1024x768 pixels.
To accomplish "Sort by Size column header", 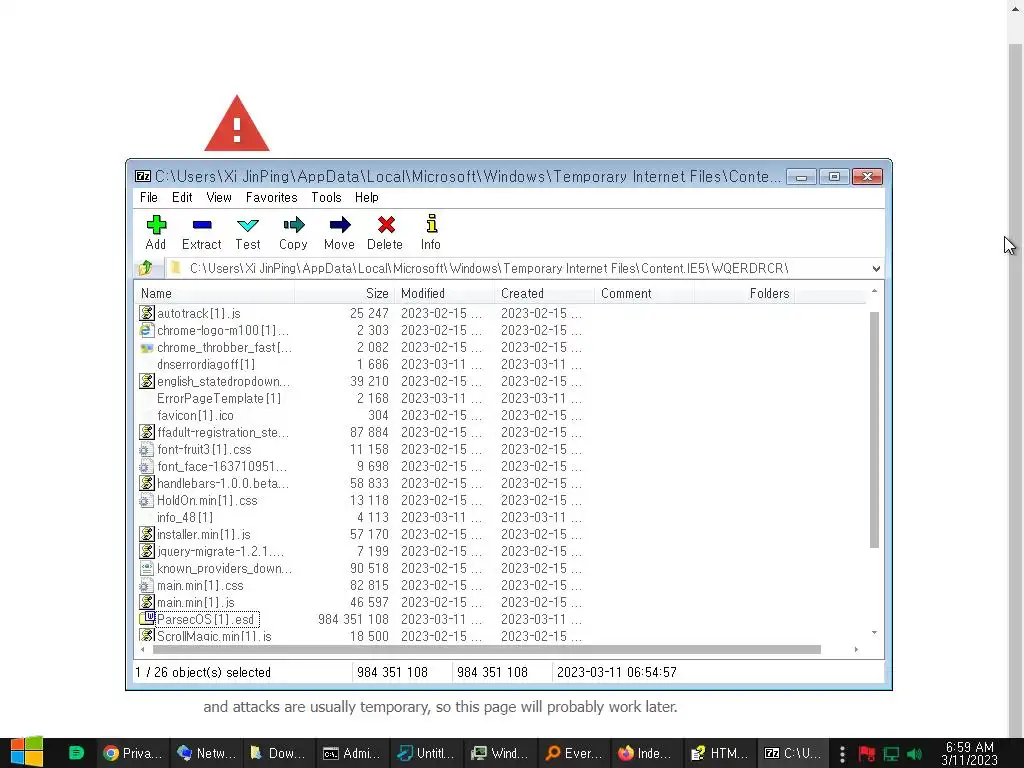I will [x=344, y=294].
